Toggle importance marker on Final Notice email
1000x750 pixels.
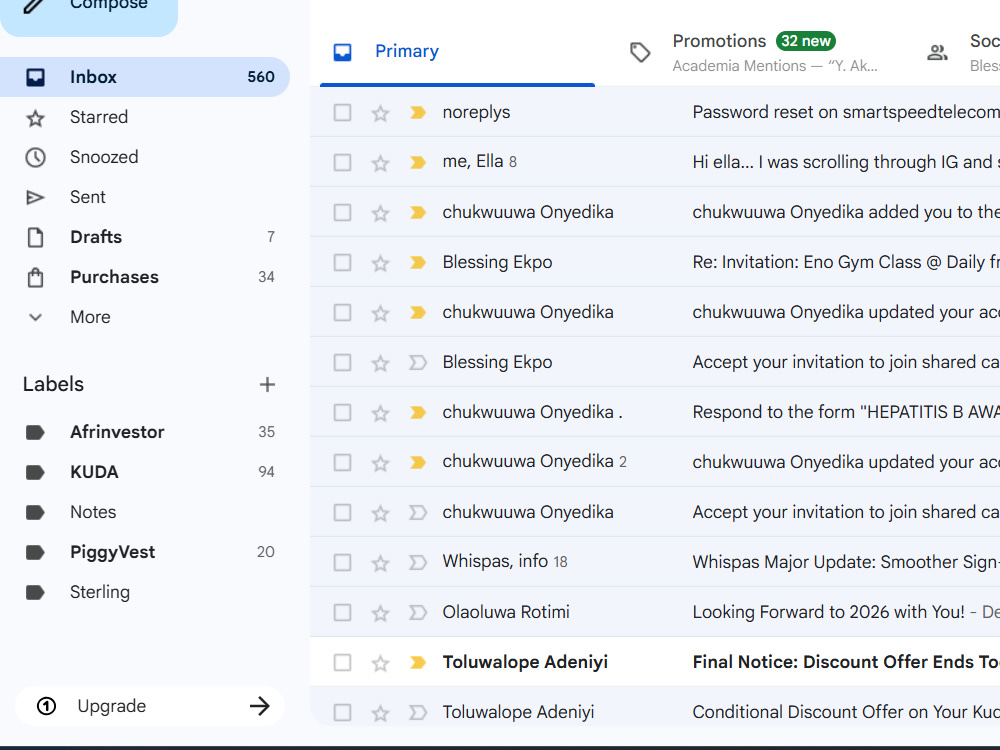point(418,663)
